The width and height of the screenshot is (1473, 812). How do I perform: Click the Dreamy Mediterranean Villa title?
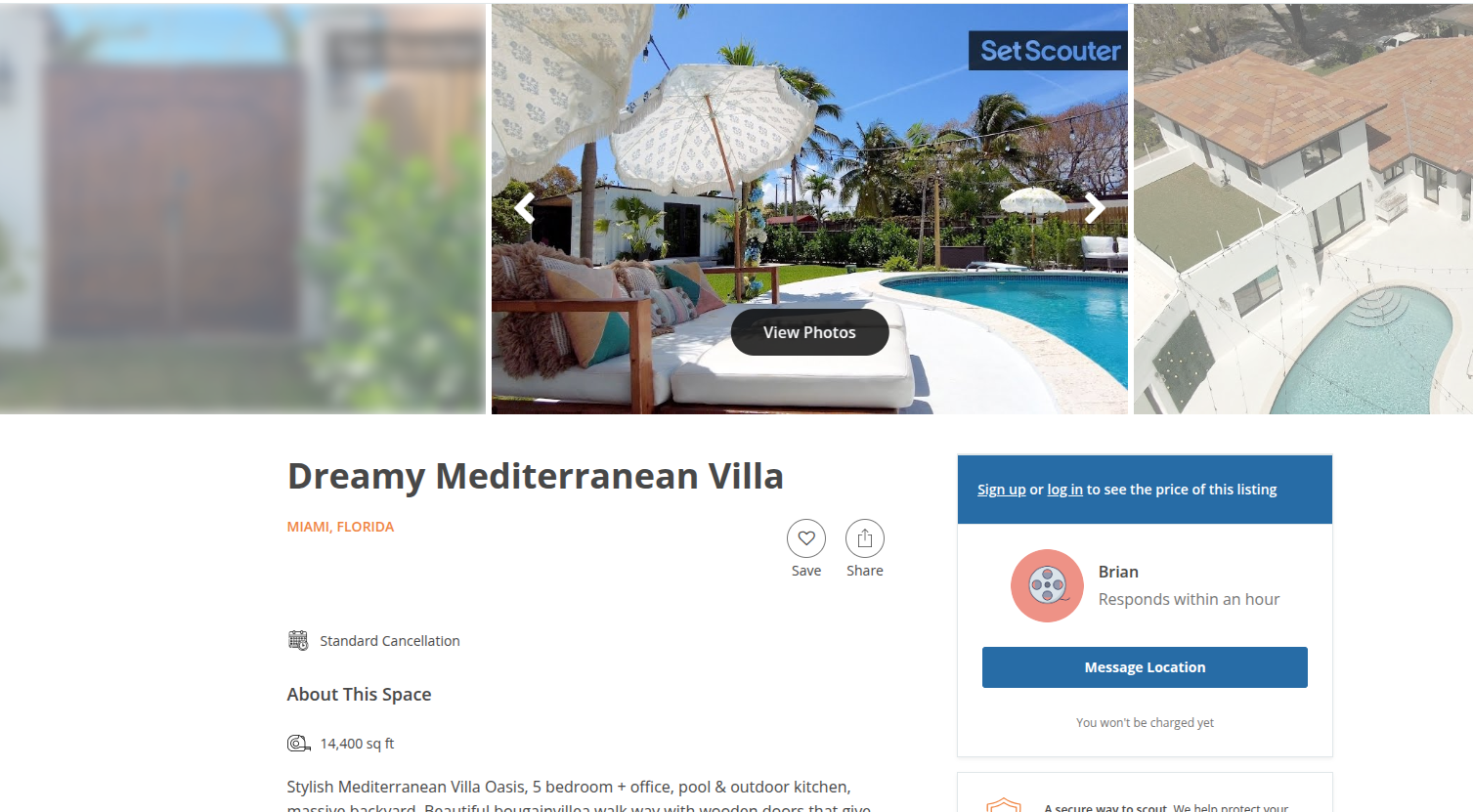[536, 476]
